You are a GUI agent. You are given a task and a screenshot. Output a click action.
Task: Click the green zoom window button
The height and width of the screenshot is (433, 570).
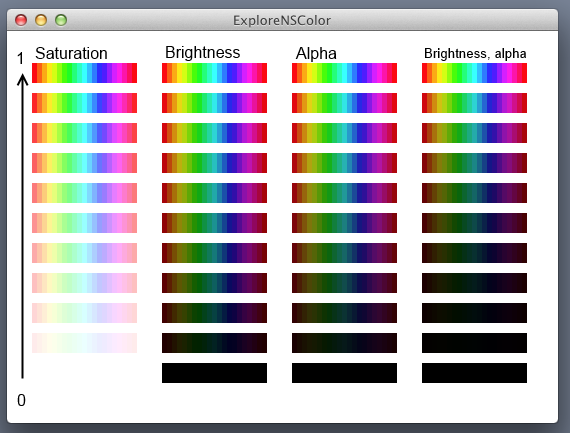[61, 20]
